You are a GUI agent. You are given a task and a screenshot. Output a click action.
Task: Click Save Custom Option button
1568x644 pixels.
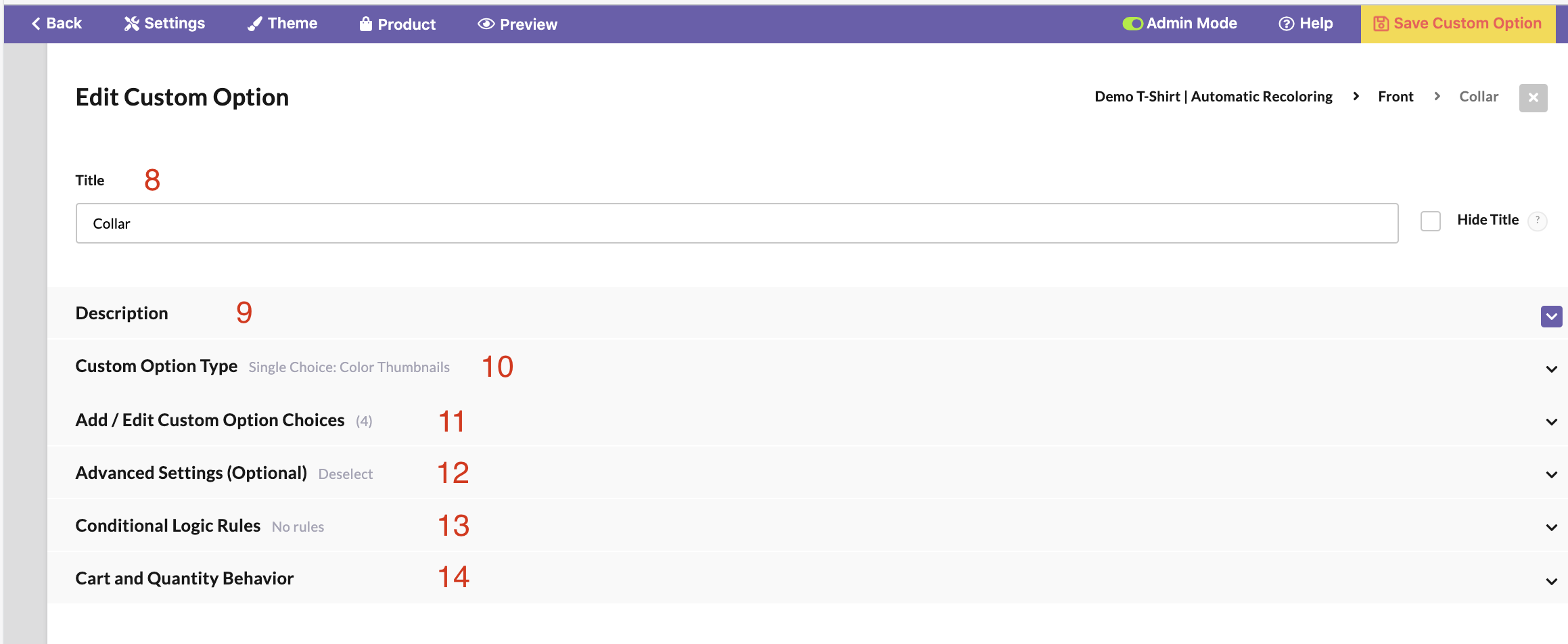[x=1458, y=24]
